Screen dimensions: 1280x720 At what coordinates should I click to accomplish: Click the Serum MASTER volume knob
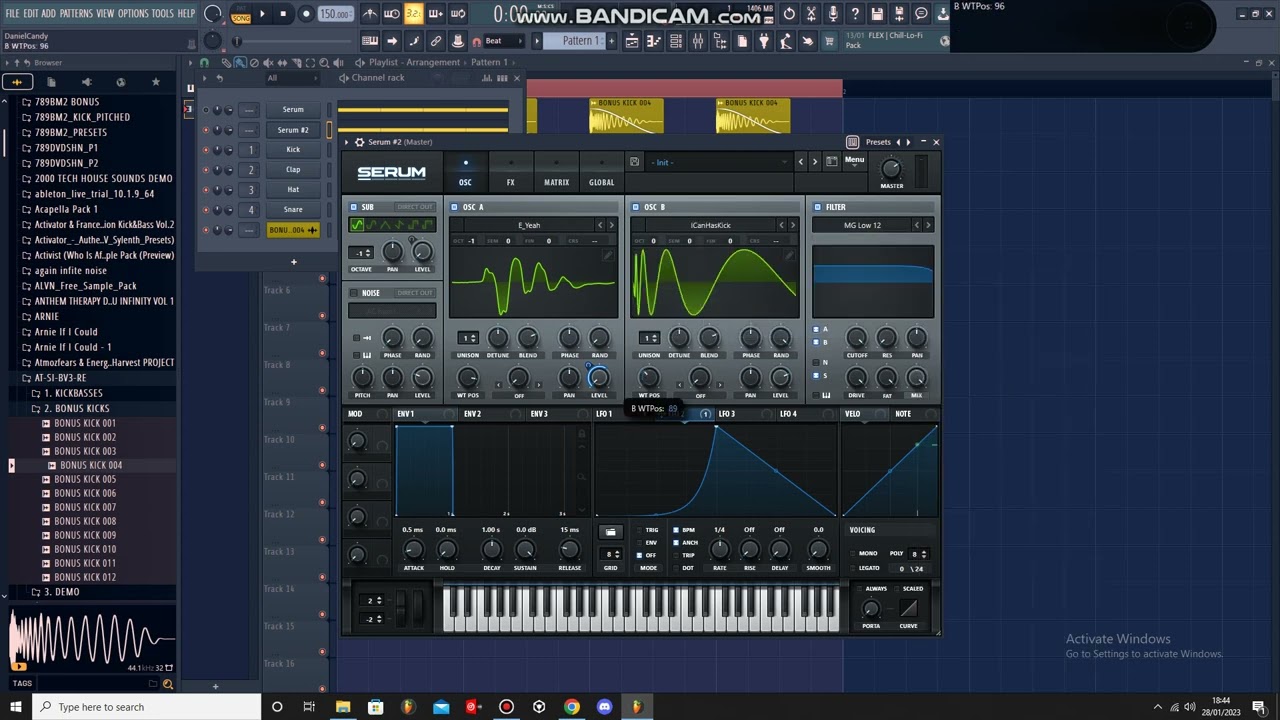click(891, 169)
